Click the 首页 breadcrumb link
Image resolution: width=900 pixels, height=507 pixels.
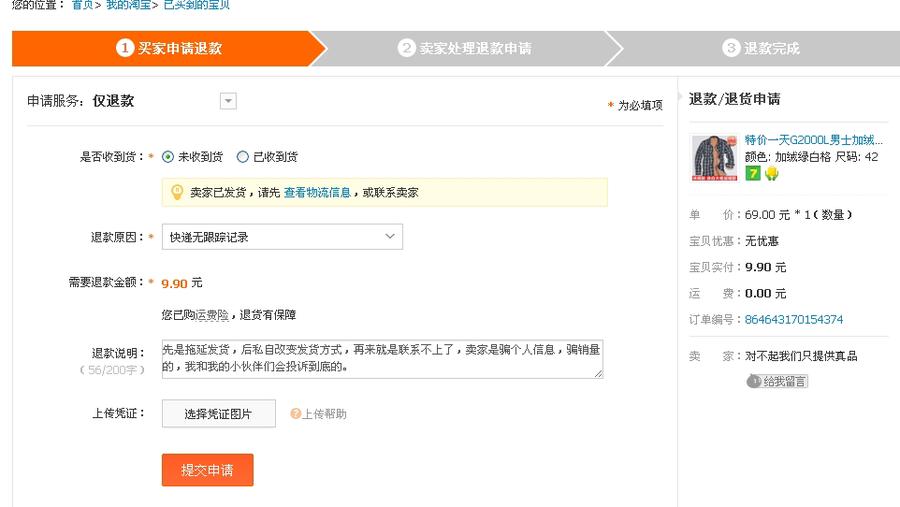pos(81,5)
